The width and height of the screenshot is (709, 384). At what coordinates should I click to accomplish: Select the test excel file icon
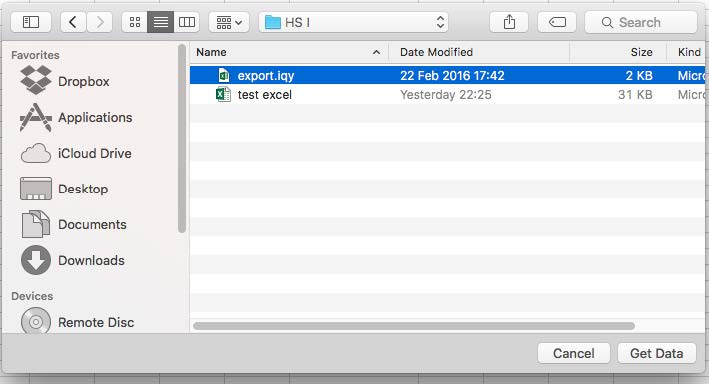223,95
